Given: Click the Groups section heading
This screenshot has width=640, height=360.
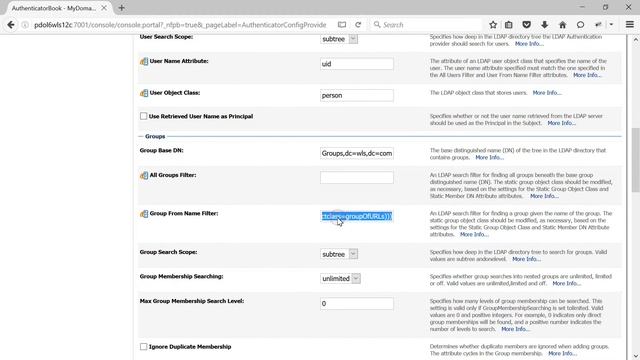Looking at the screenshot, I should tap(155, 136).
